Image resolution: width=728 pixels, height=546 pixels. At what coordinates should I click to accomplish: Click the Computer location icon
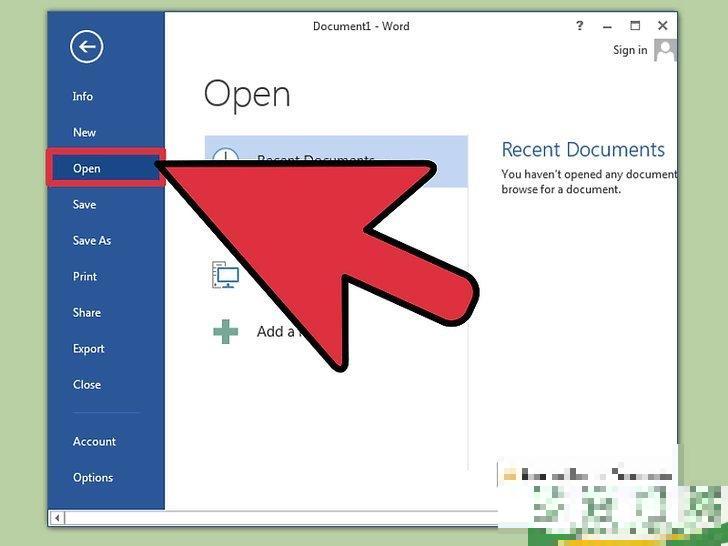tap(226, 275)
